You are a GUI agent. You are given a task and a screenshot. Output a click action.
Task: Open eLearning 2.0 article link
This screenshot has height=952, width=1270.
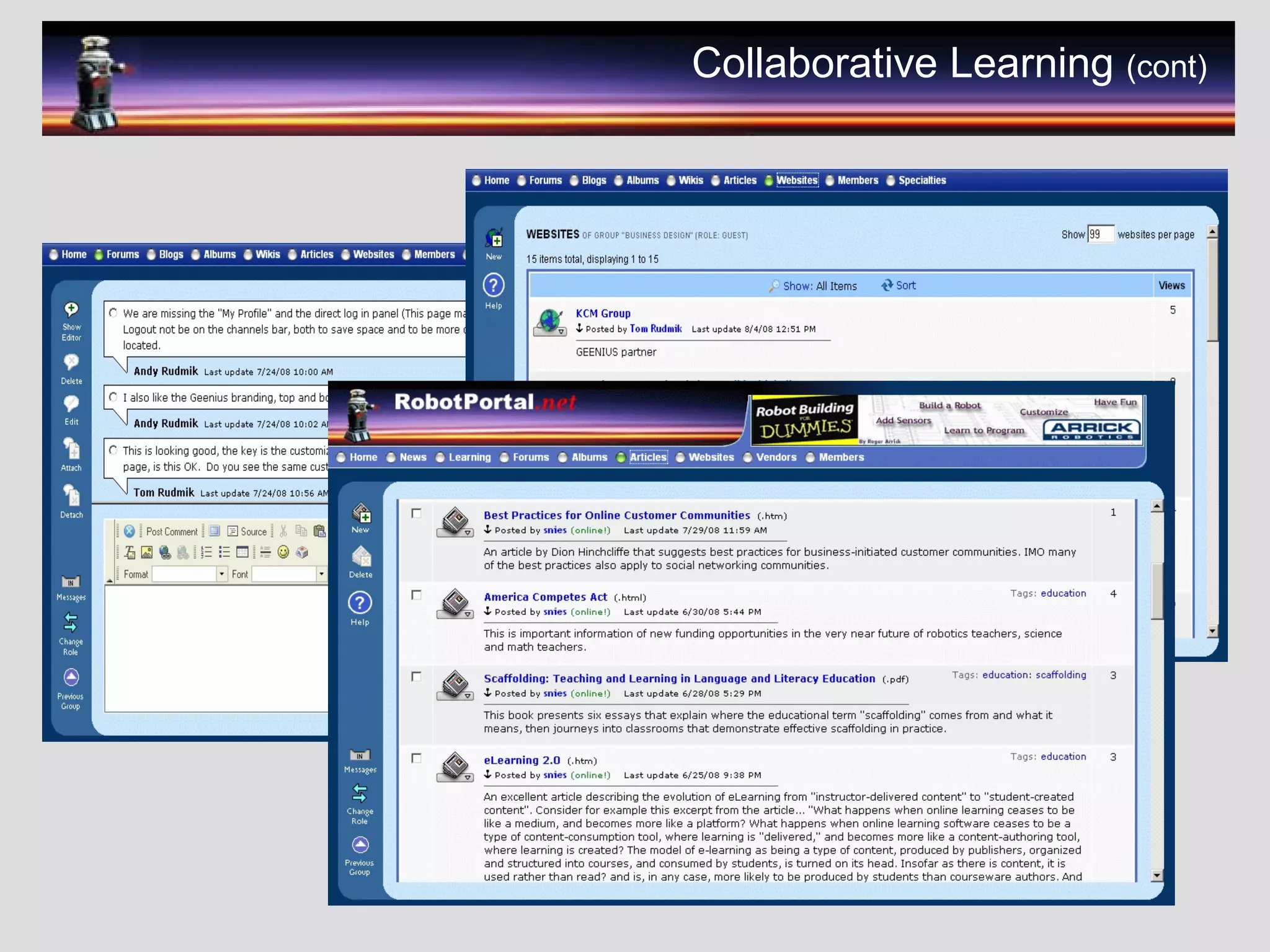coord(522,760)
